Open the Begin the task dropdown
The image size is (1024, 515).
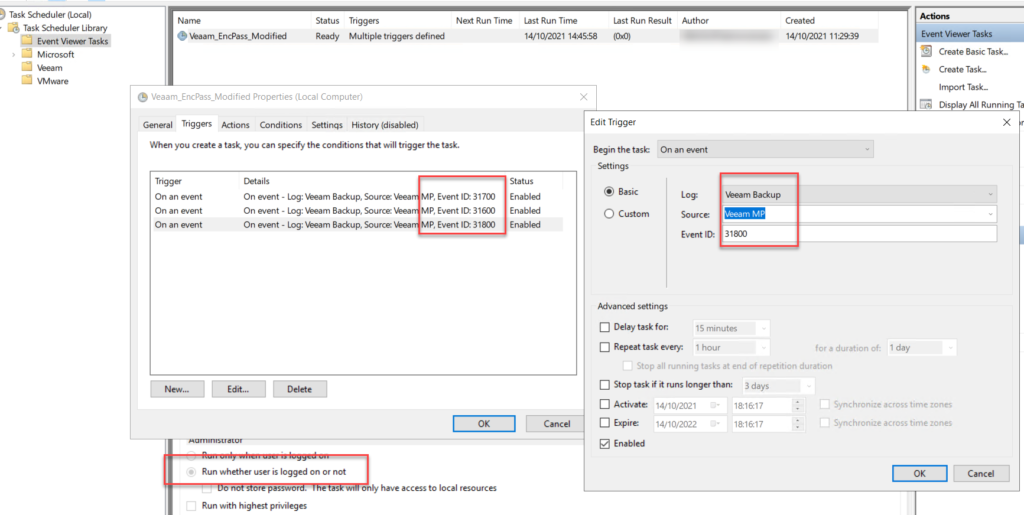click(765, 149)
